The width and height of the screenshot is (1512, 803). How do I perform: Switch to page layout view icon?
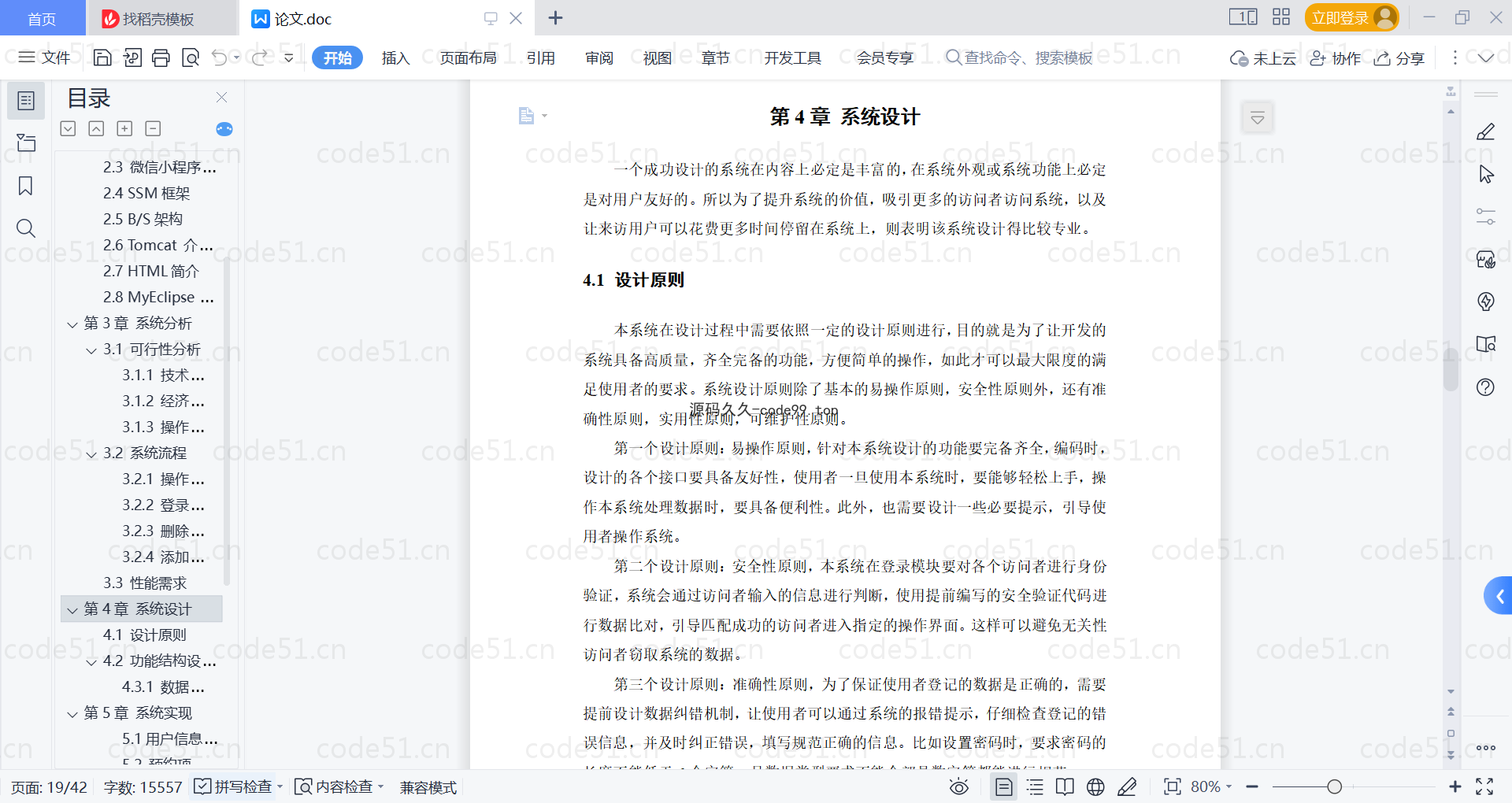coord(1004,786)
